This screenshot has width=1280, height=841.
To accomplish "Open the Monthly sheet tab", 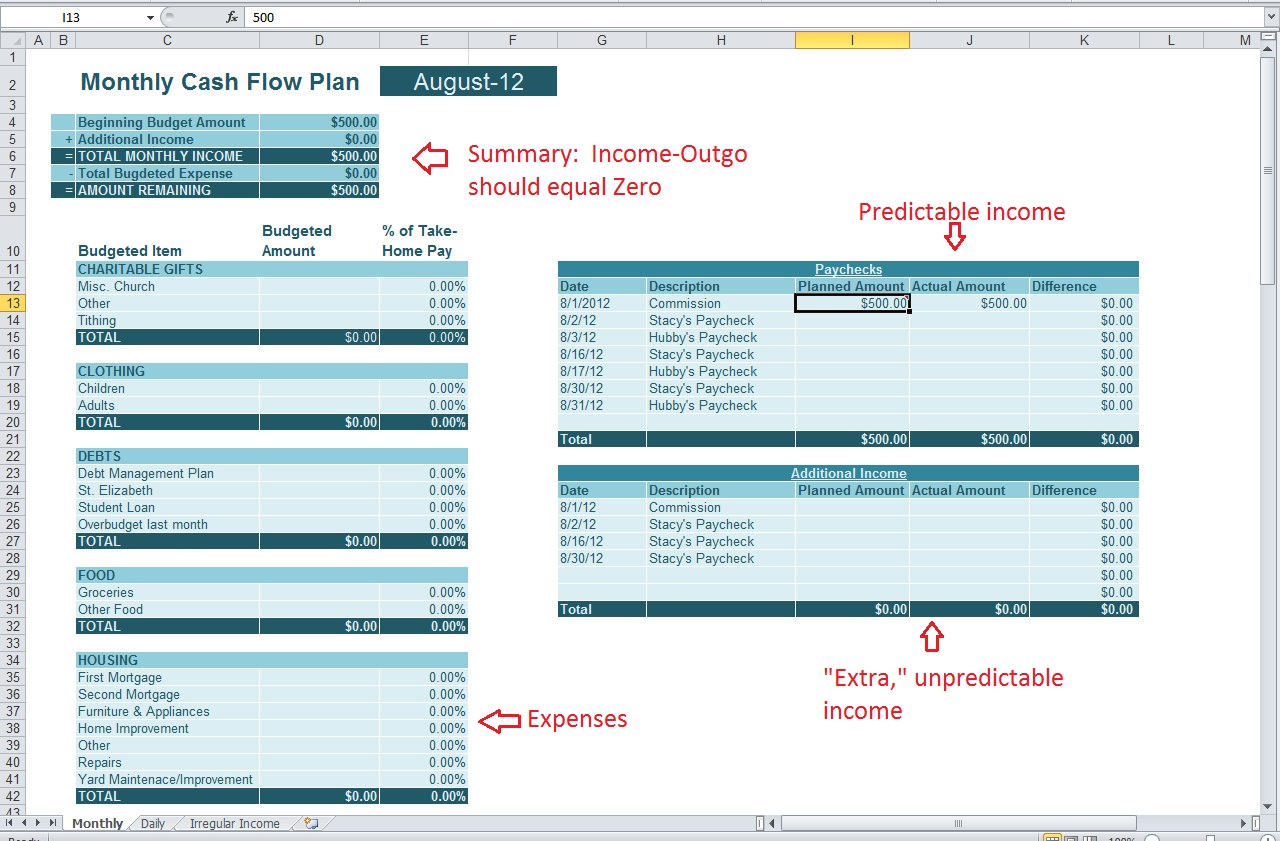I will tap(97, 823).
